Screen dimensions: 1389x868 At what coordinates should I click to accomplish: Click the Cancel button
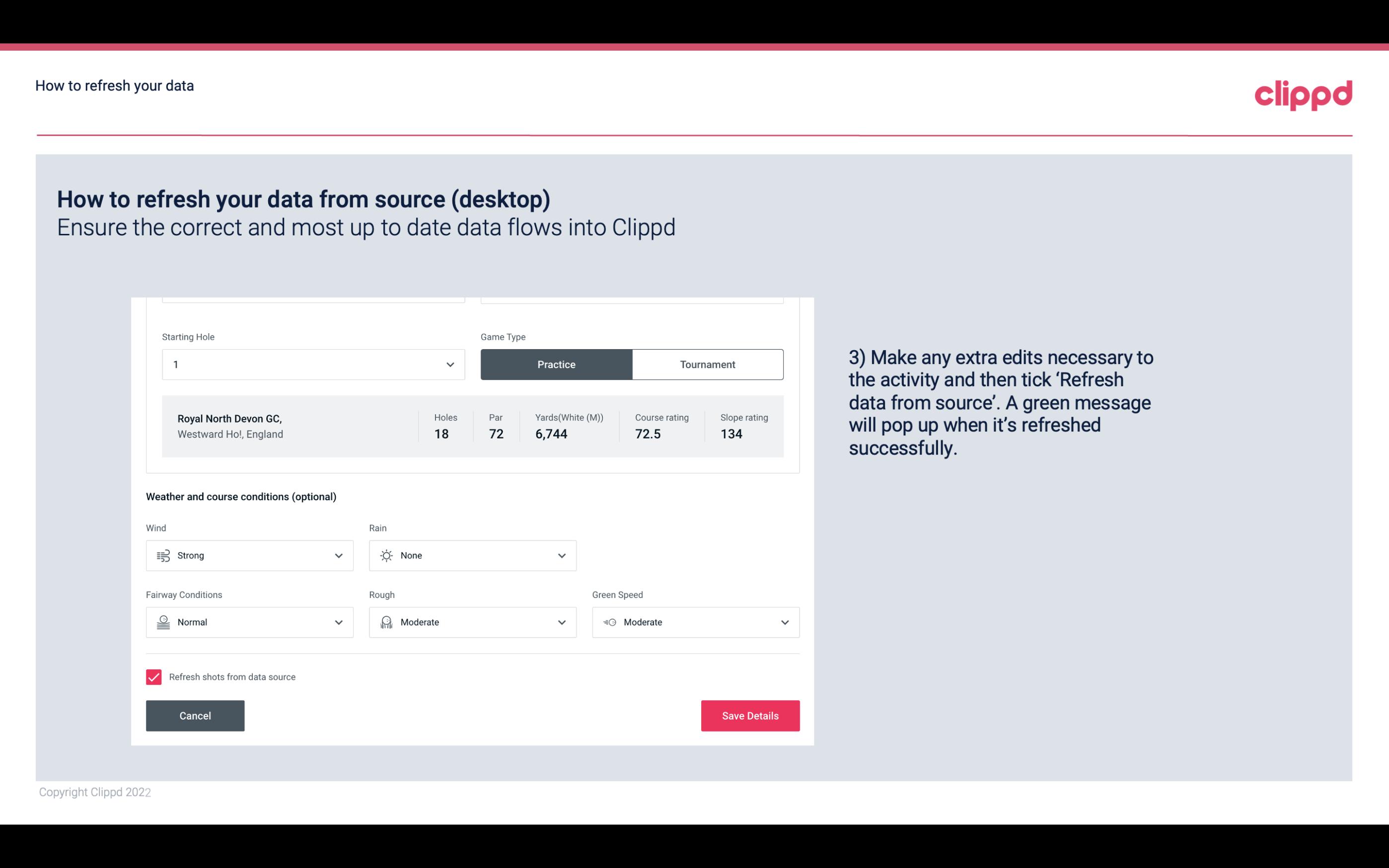point(195,715)
